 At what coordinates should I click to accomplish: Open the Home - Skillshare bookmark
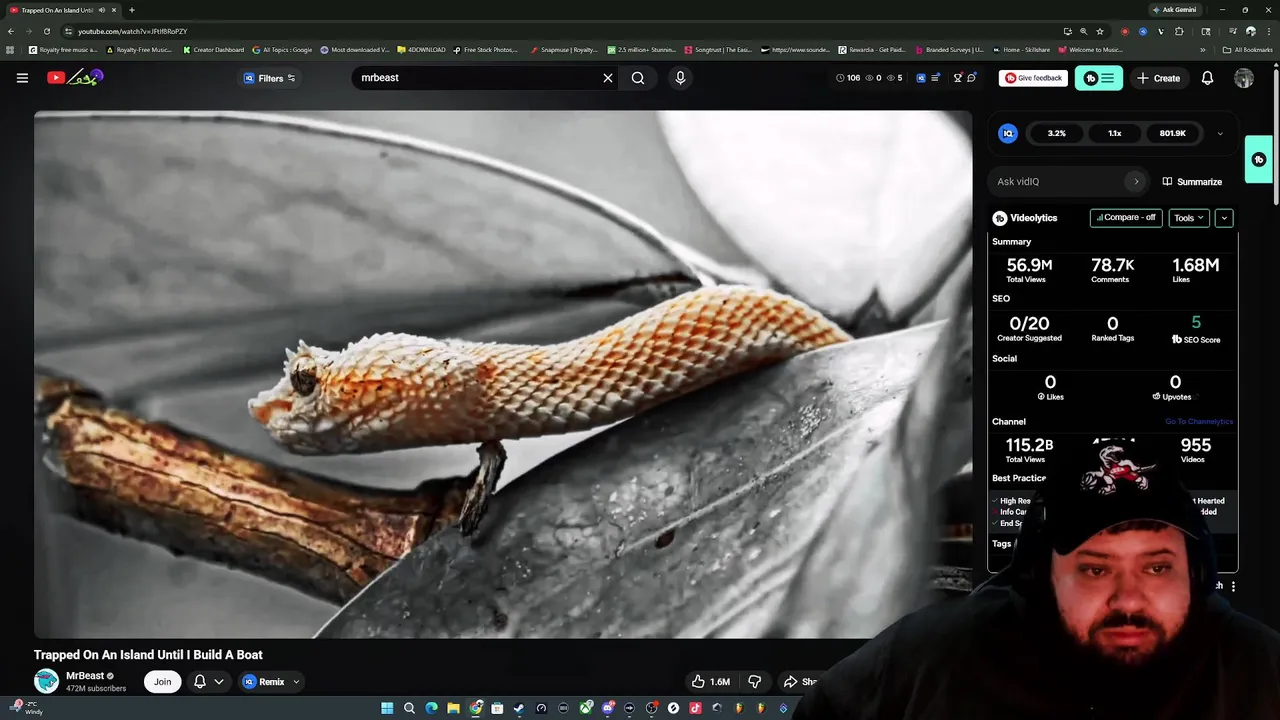click(x=1022, y=50)
